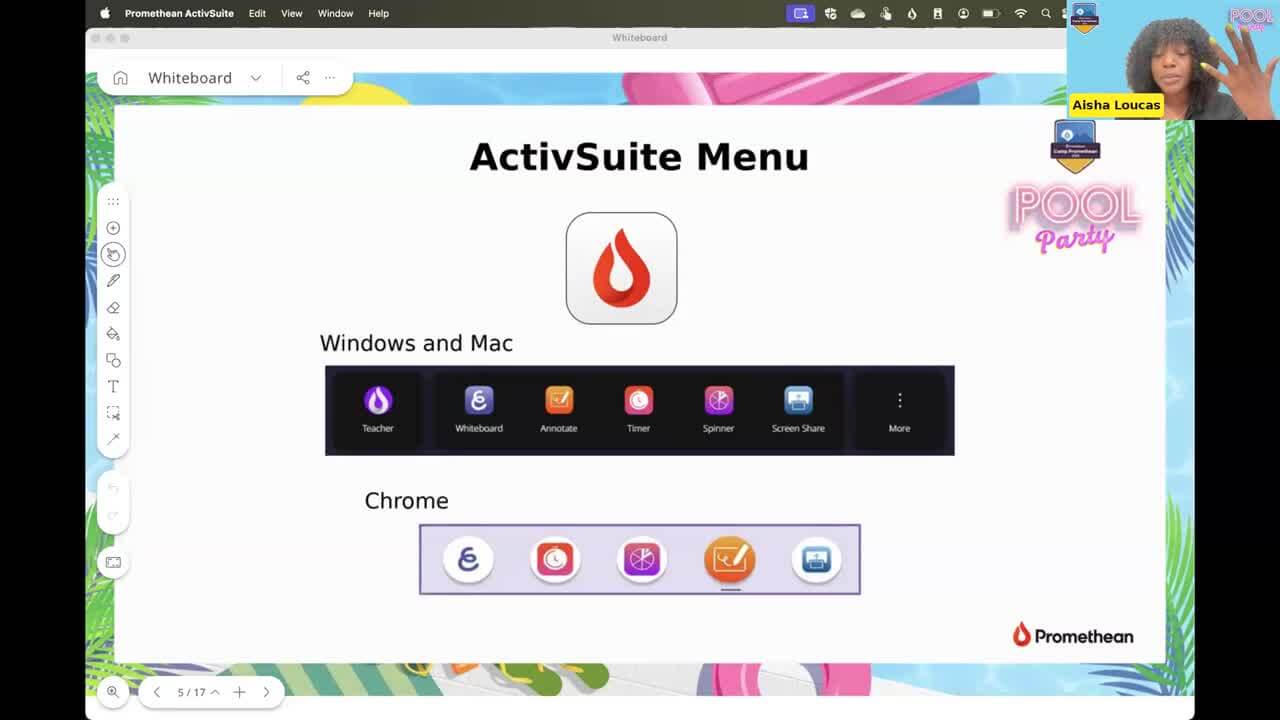Screen dimensions: 1280x720
Task: Click the Chrome whiteboard circle icon
Action: (x=468, y=559)
